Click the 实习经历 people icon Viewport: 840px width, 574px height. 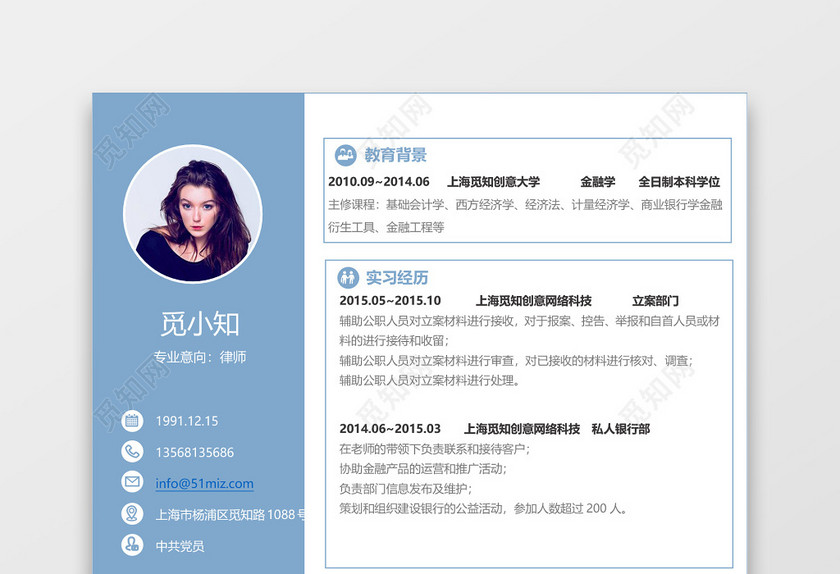tap(348, 278)
